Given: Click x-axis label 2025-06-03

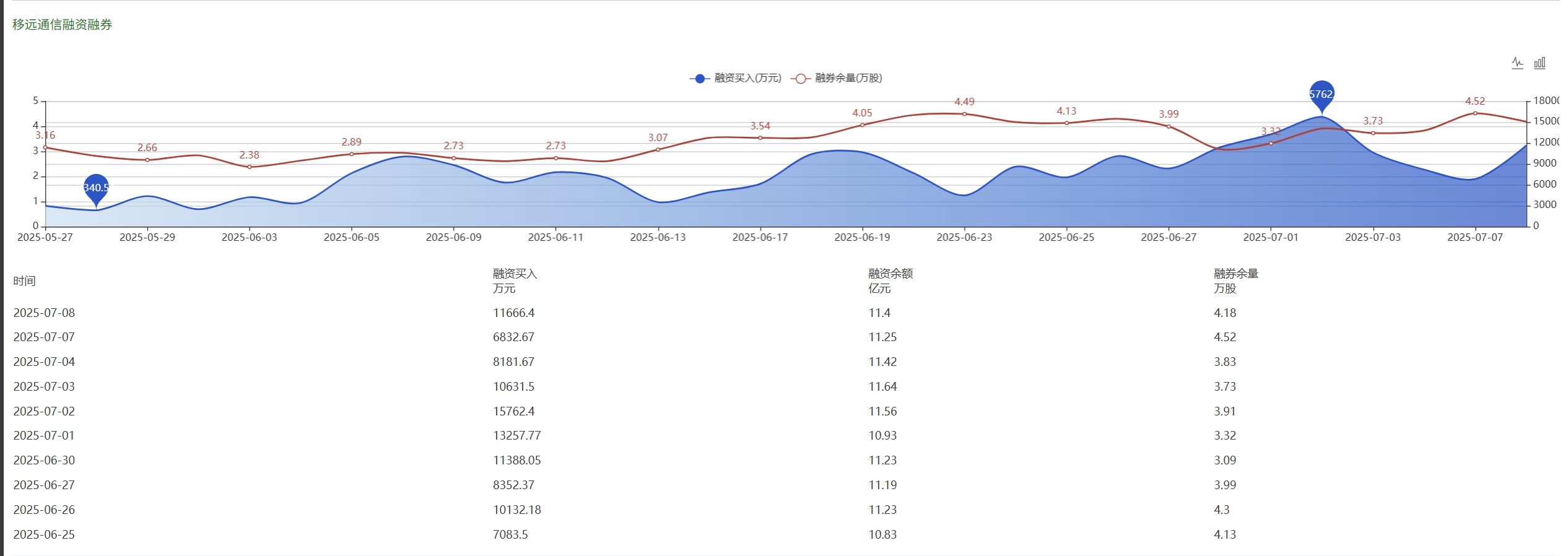Looking at the screenshot, I should coord(250,238).
